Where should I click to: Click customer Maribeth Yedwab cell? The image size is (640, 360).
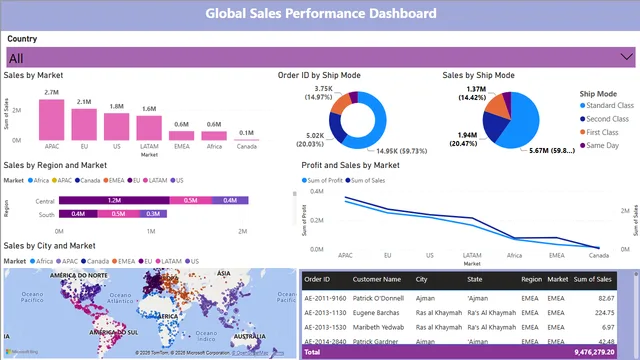pyautogui.click(x=378, y=327)
